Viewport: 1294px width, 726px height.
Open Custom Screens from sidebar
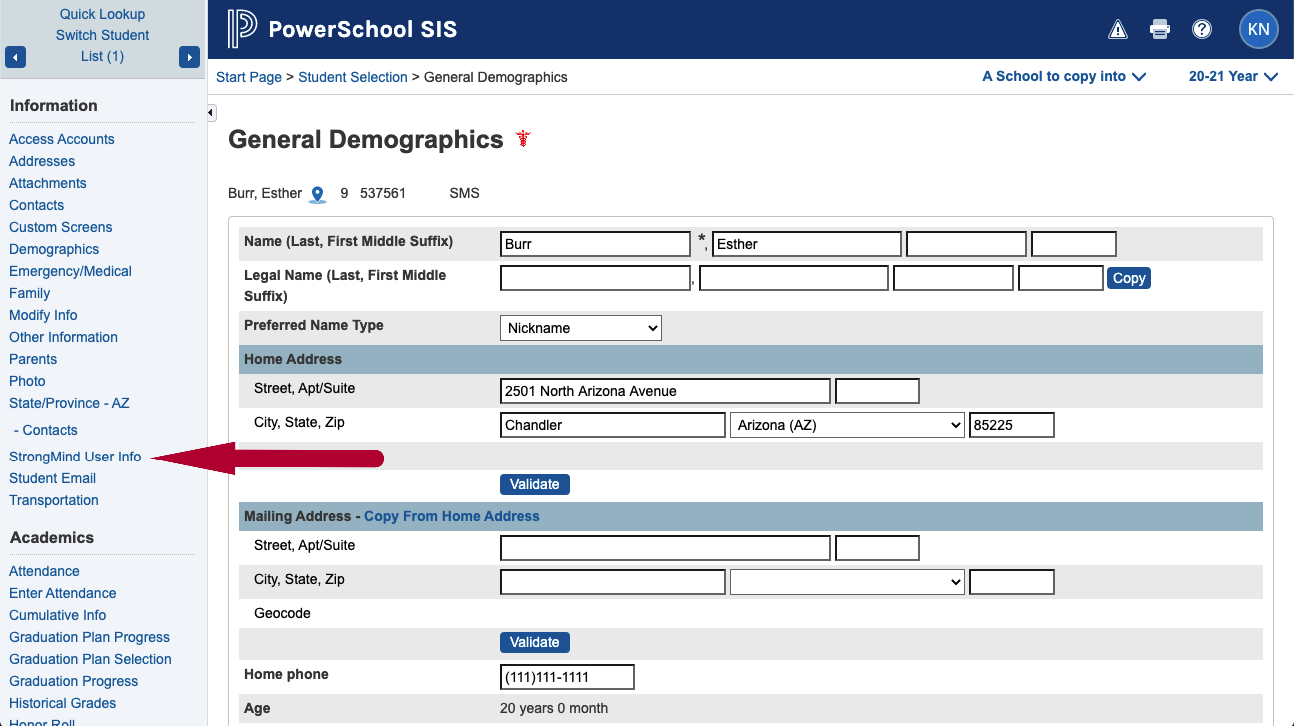(x=61, y=227)
